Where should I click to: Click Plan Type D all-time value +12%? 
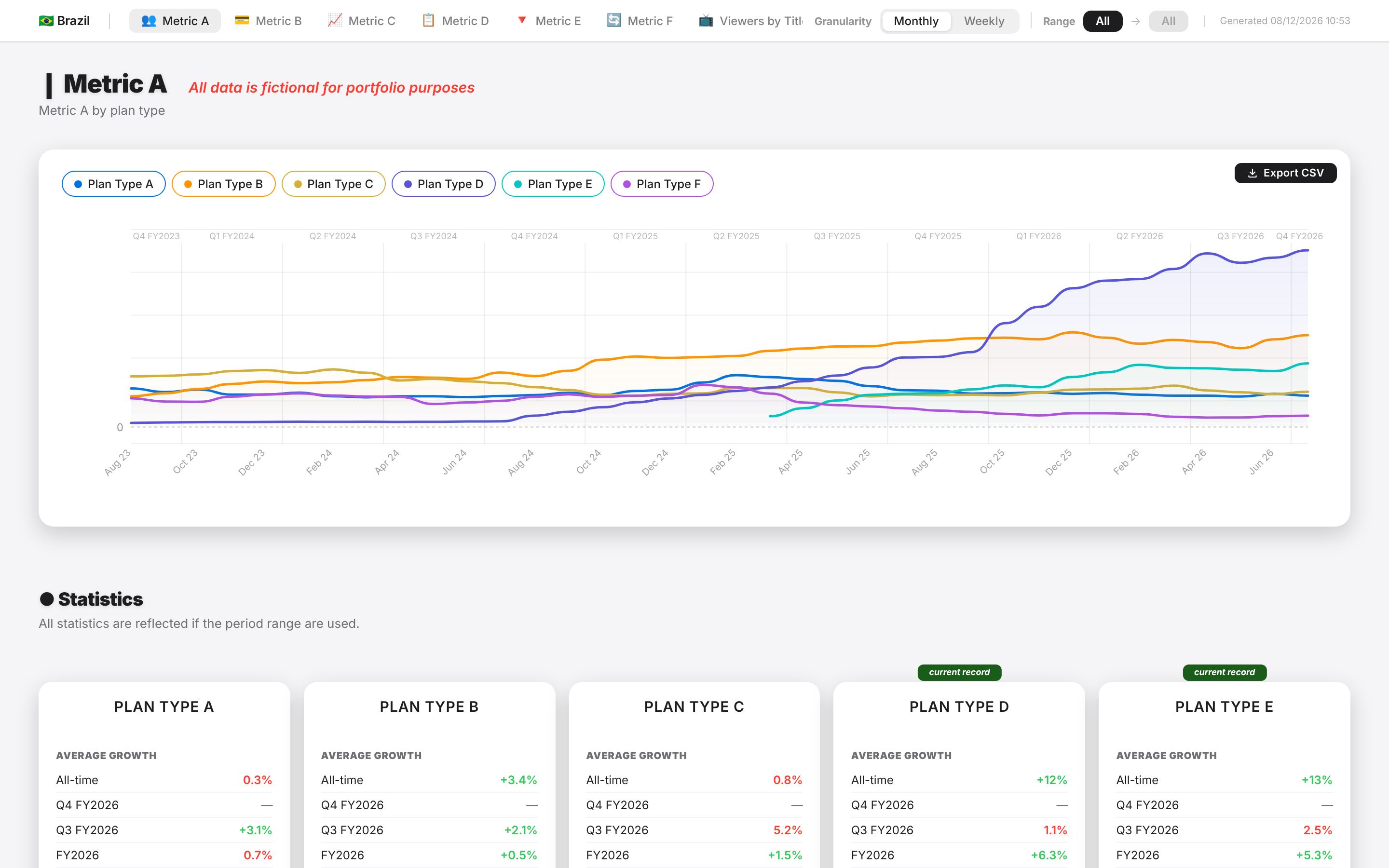[1051, 780]
